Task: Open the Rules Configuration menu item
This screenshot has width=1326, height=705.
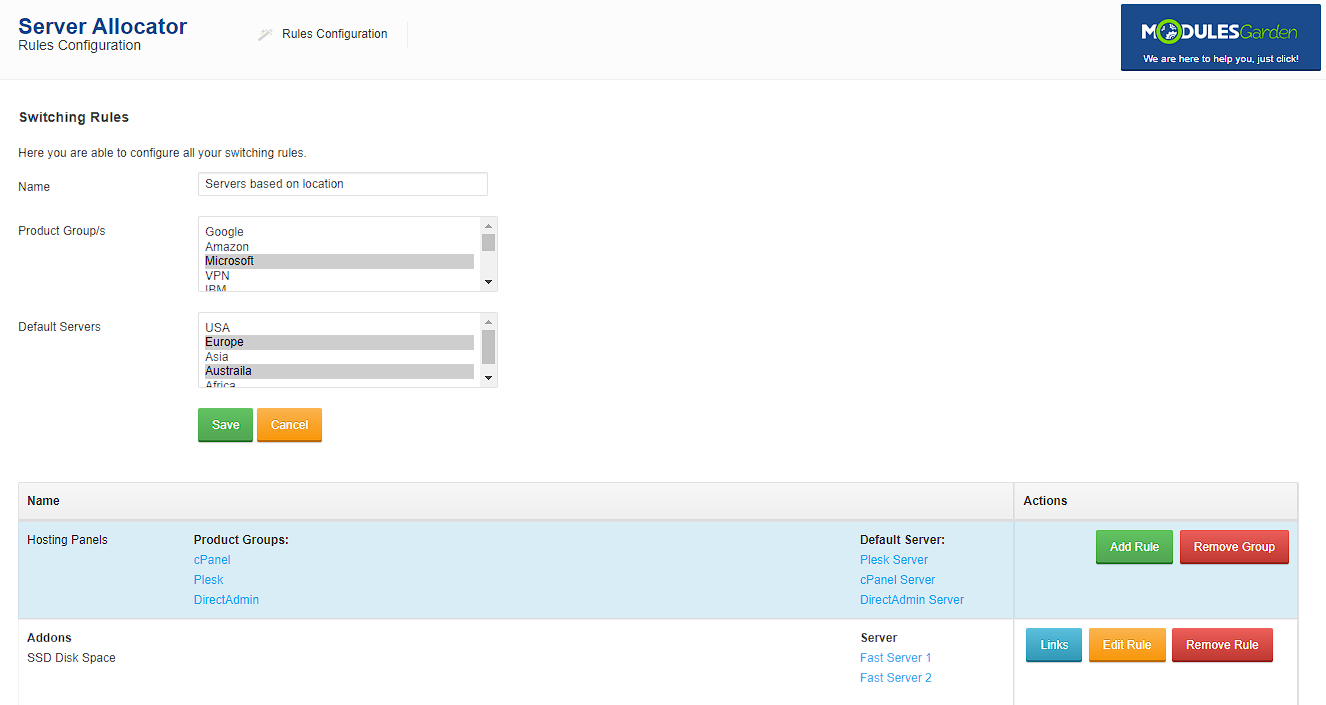Action: tap(335, 34)
